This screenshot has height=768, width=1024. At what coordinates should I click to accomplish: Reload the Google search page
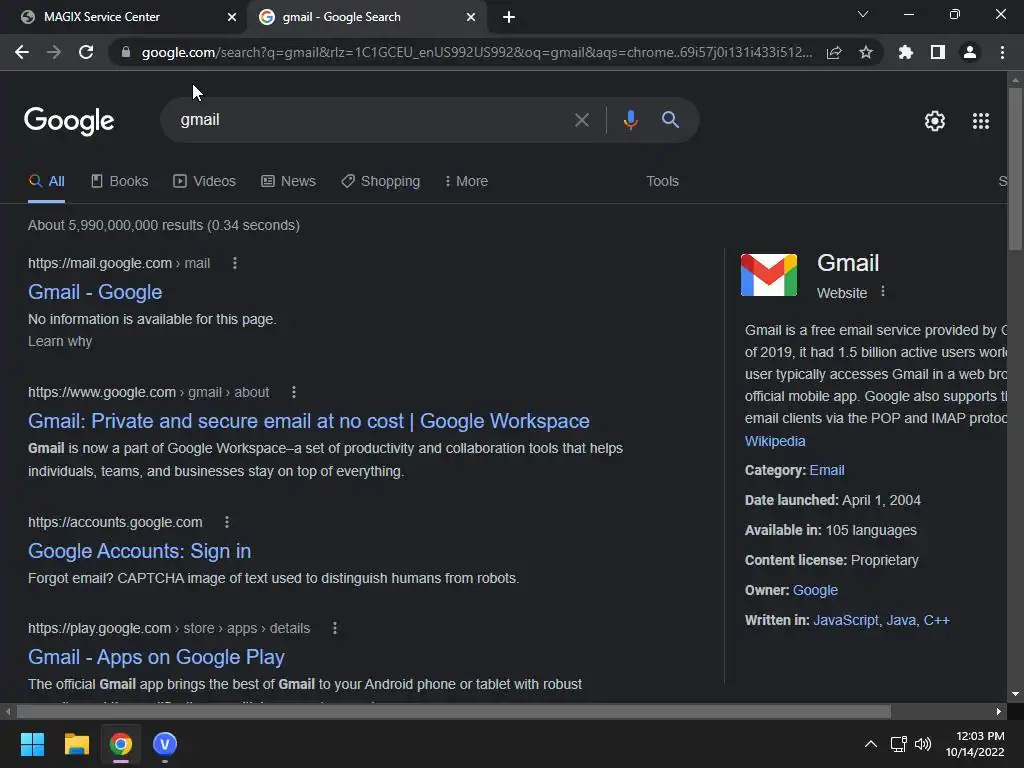[x=86, y=52]
